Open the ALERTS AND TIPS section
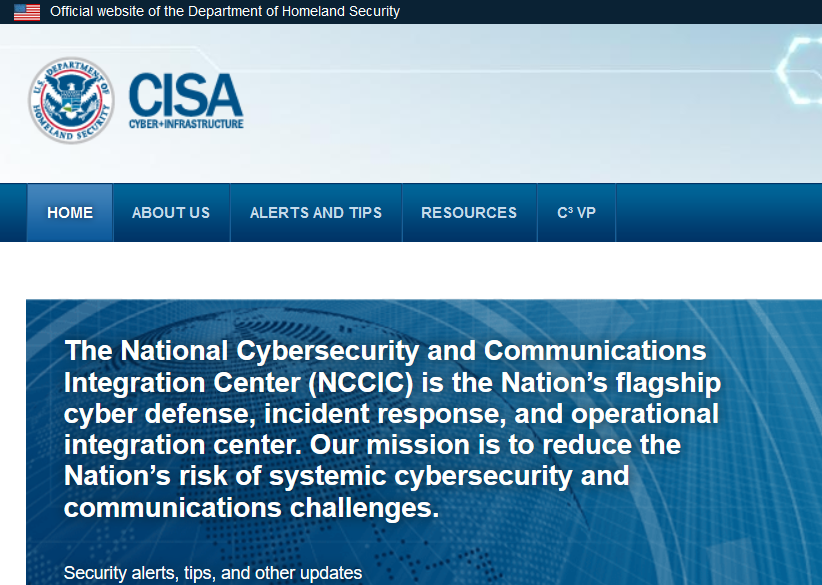The width and height of the screenshot is (822, 585). click(x=315, y=212)
